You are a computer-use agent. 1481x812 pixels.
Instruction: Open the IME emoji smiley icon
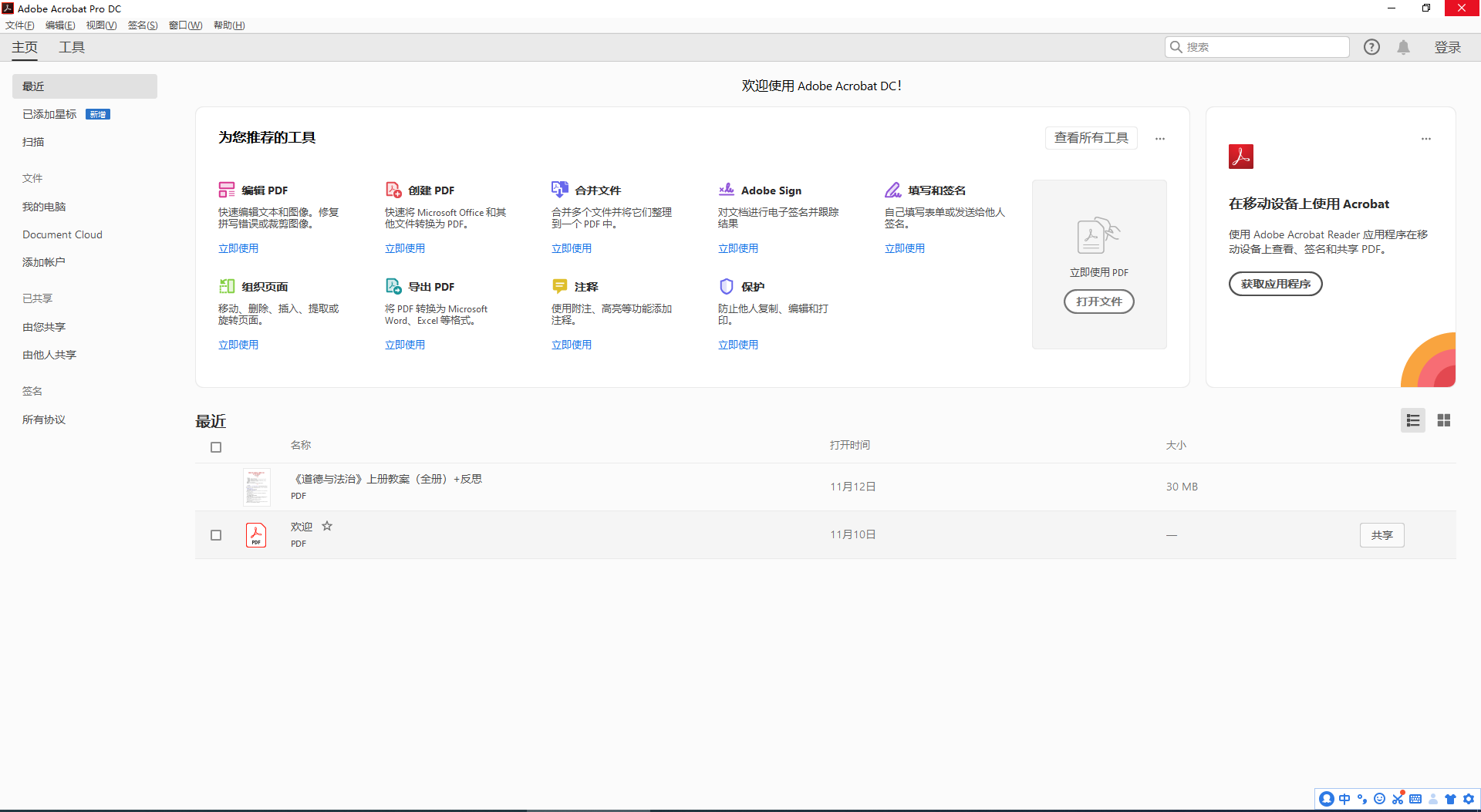point(1380,799)
